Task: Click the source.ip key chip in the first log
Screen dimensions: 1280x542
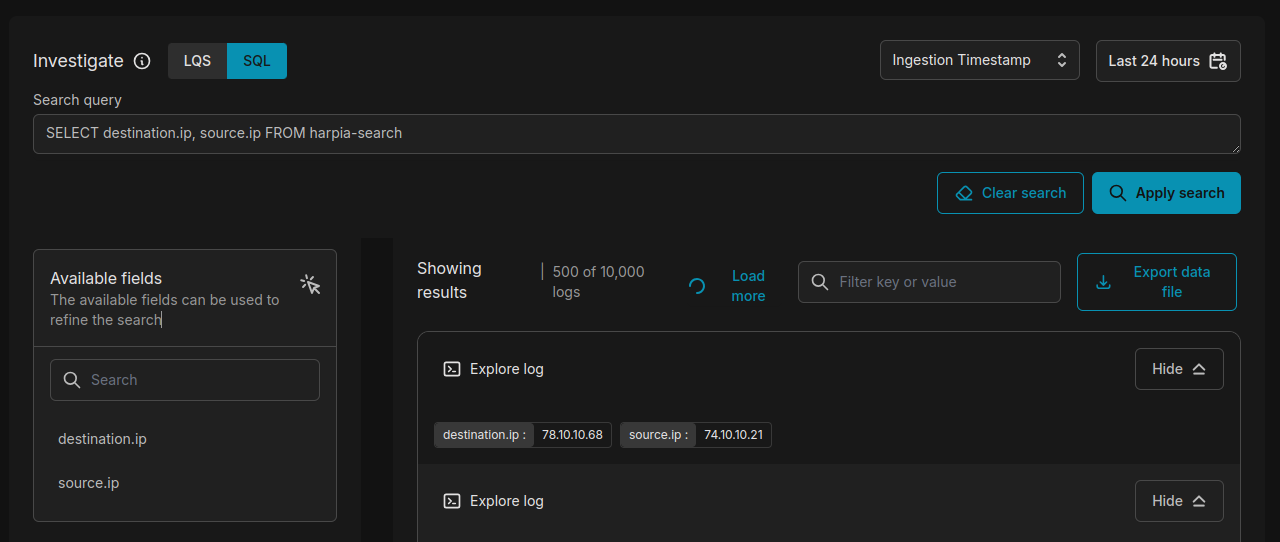Action: point(658,435)
